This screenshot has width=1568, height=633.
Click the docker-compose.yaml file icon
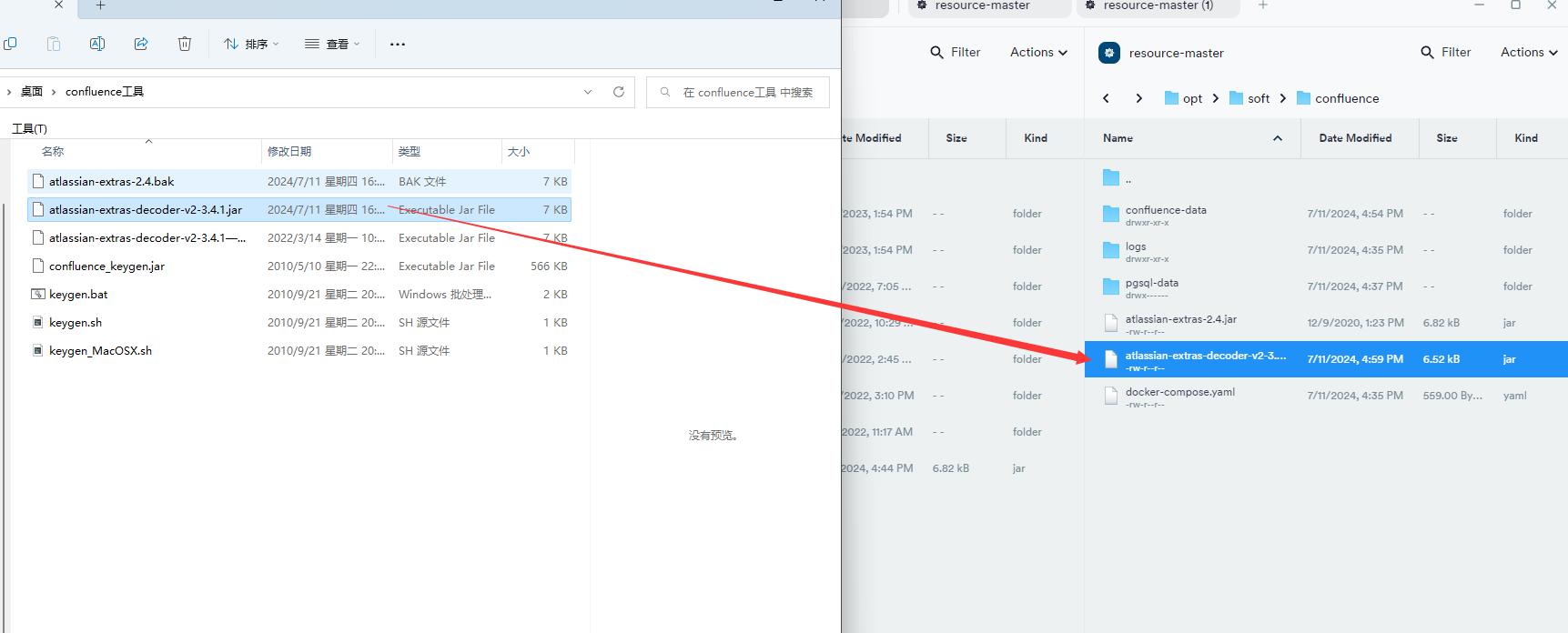(x=1111, y=396)
